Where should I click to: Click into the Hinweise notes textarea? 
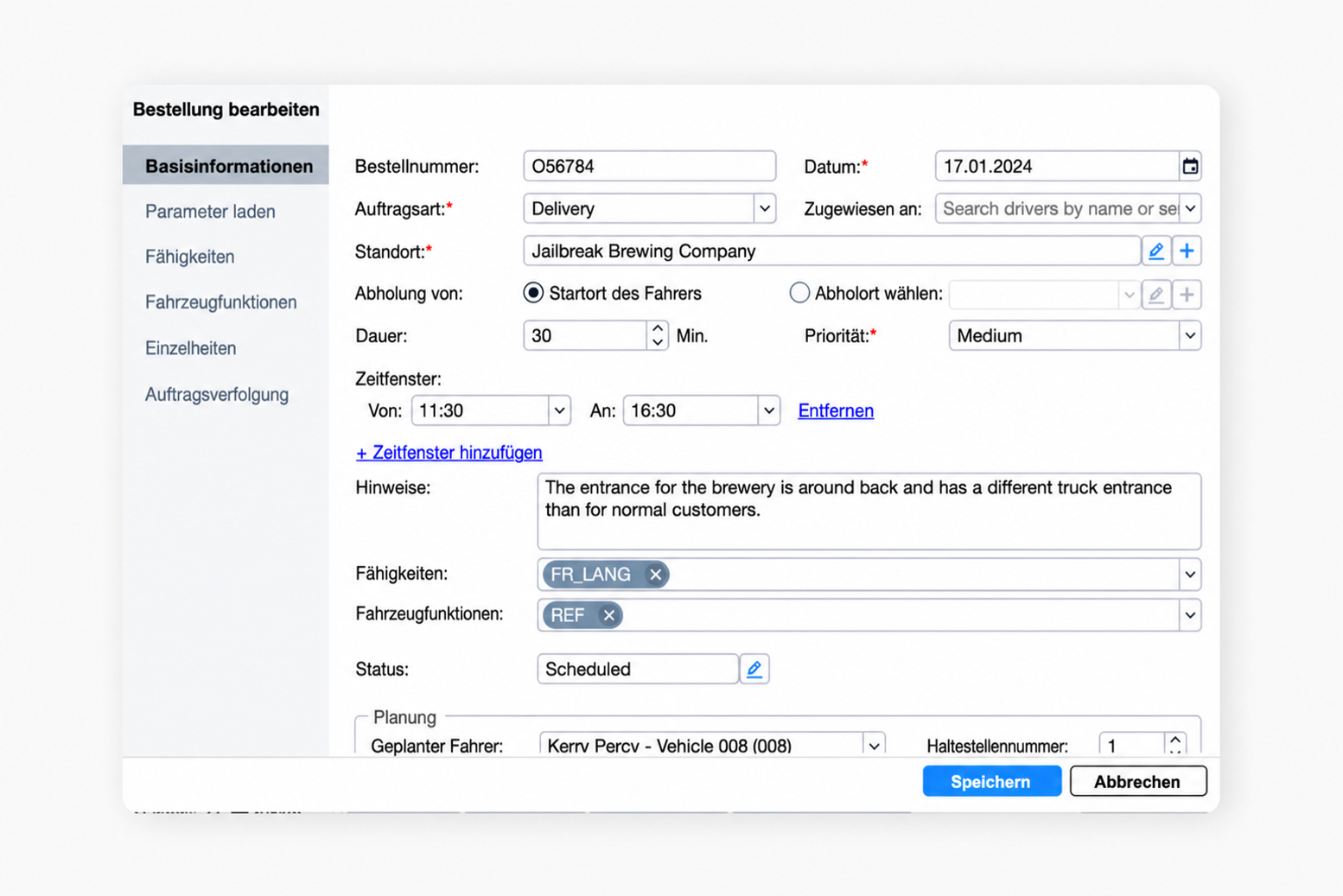tap(869, 512)
